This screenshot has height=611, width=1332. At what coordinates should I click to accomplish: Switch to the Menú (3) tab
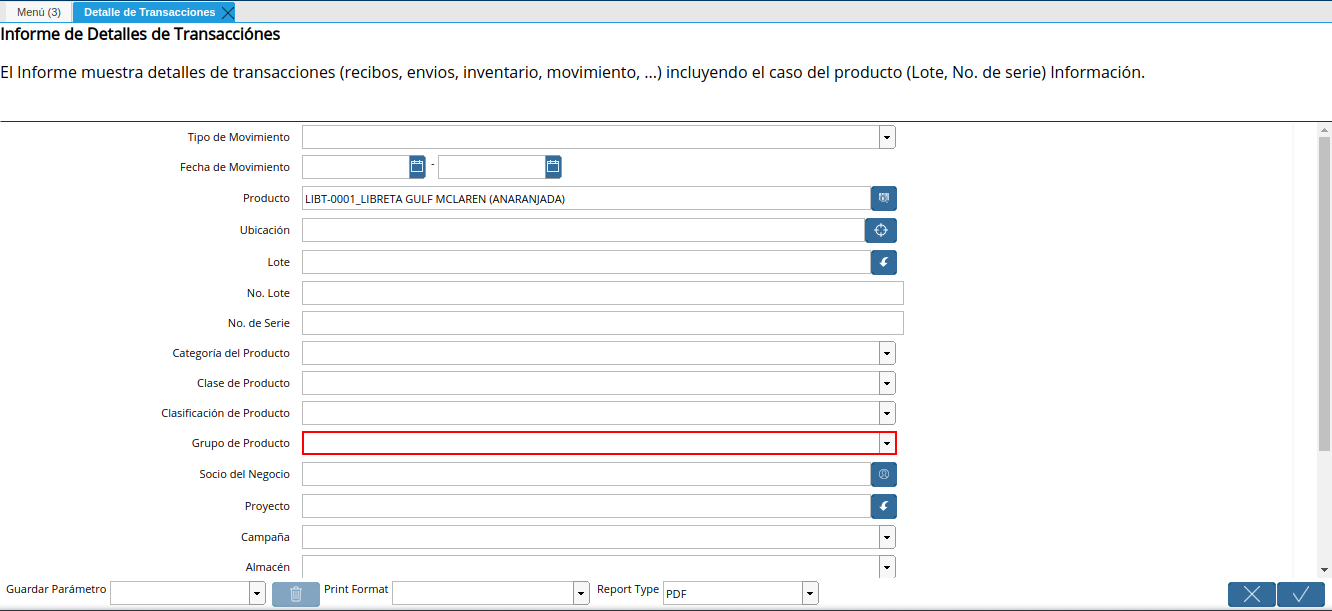[x=39, y=12]
